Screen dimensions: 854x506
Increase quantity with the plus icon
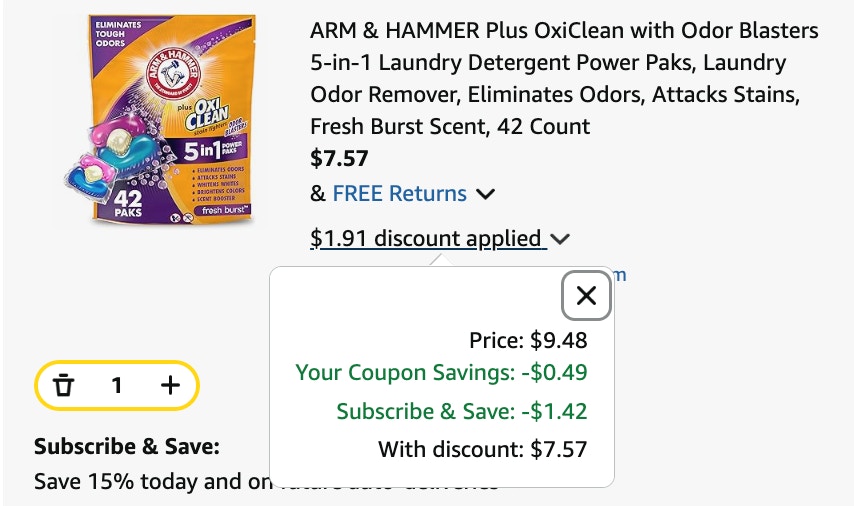(x=170, y=385)
